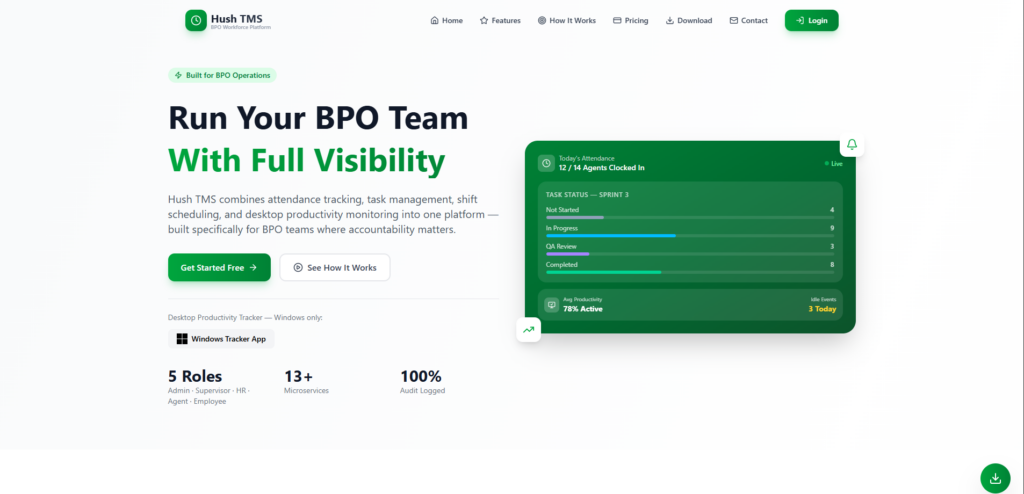Click the Login button

click(x=812, y=21)
